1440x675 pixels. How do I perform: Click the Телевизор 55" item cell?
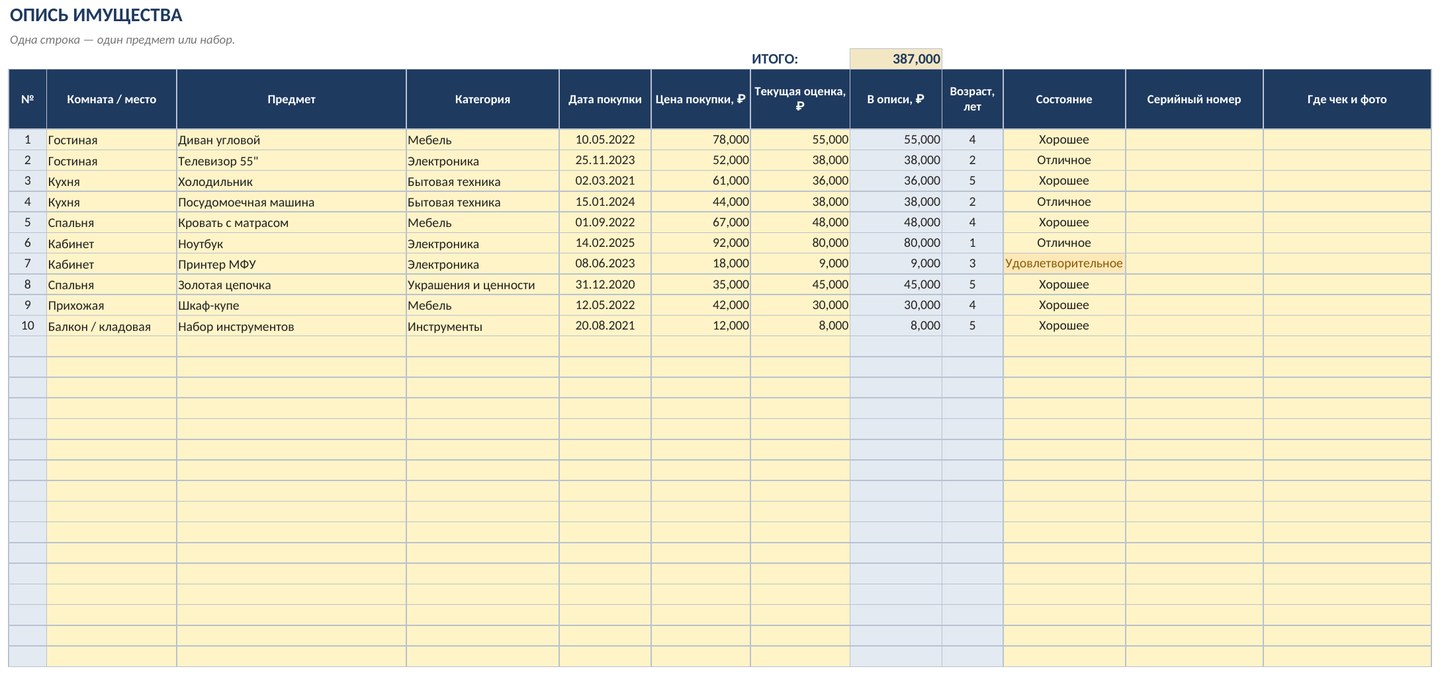[291, 161]
